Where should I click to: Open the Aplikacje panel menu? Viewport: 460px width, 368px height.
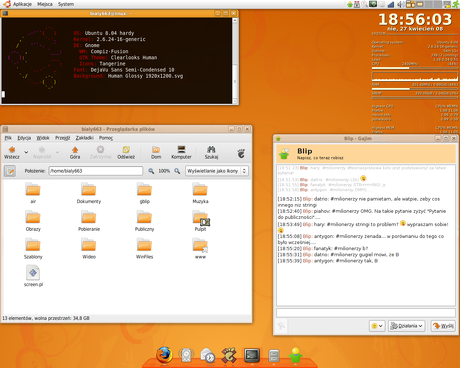22,4
